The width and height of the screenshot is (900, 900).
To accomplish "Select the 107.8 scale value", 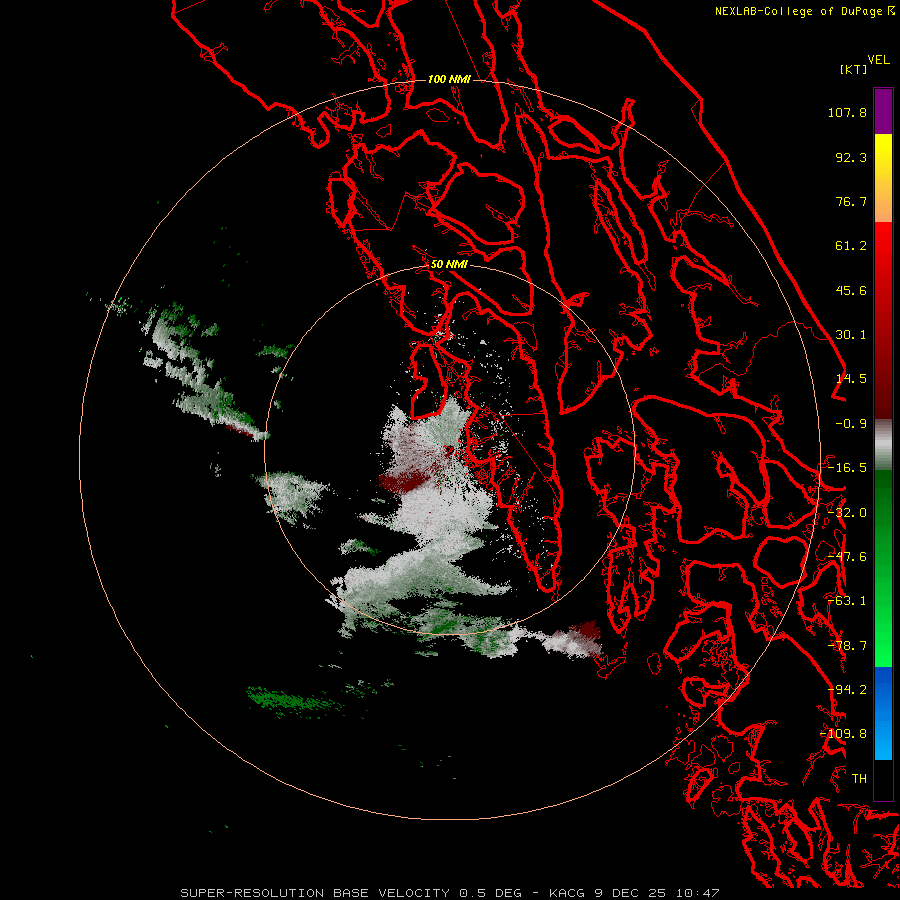I will pyautogui.click(x=847, y=112).
